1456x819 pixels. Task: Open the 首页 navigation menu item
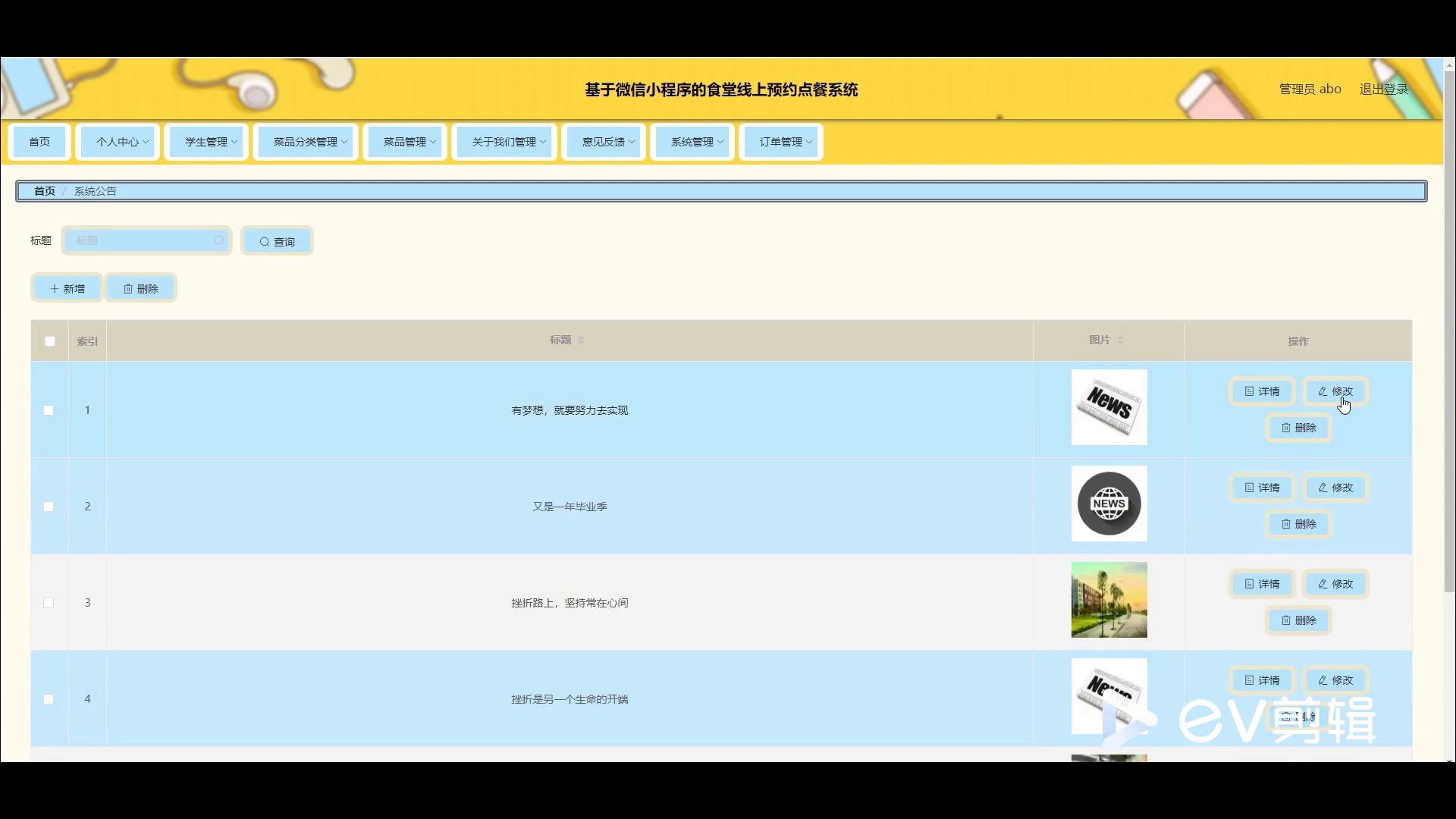pos(39,142)
